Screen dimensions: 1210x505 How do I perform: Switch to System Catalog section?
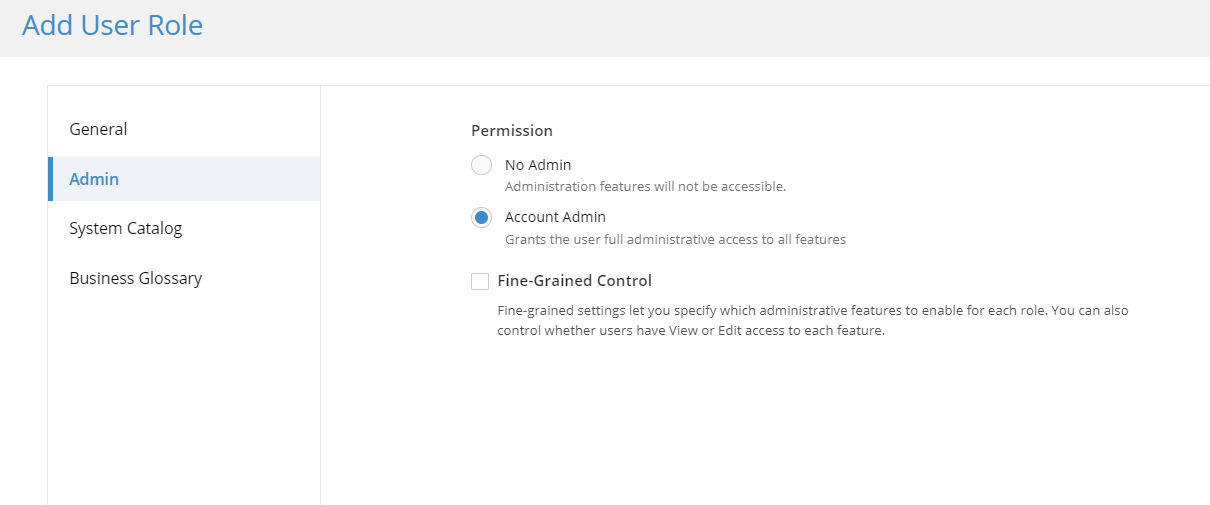(x=184, y=228)
